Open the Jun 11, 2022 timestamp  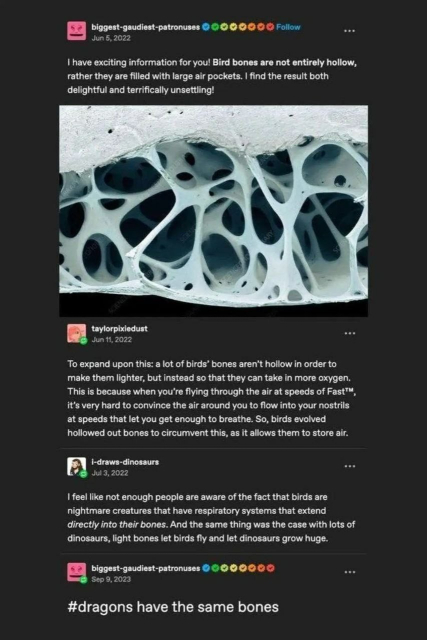pos(111,340)
